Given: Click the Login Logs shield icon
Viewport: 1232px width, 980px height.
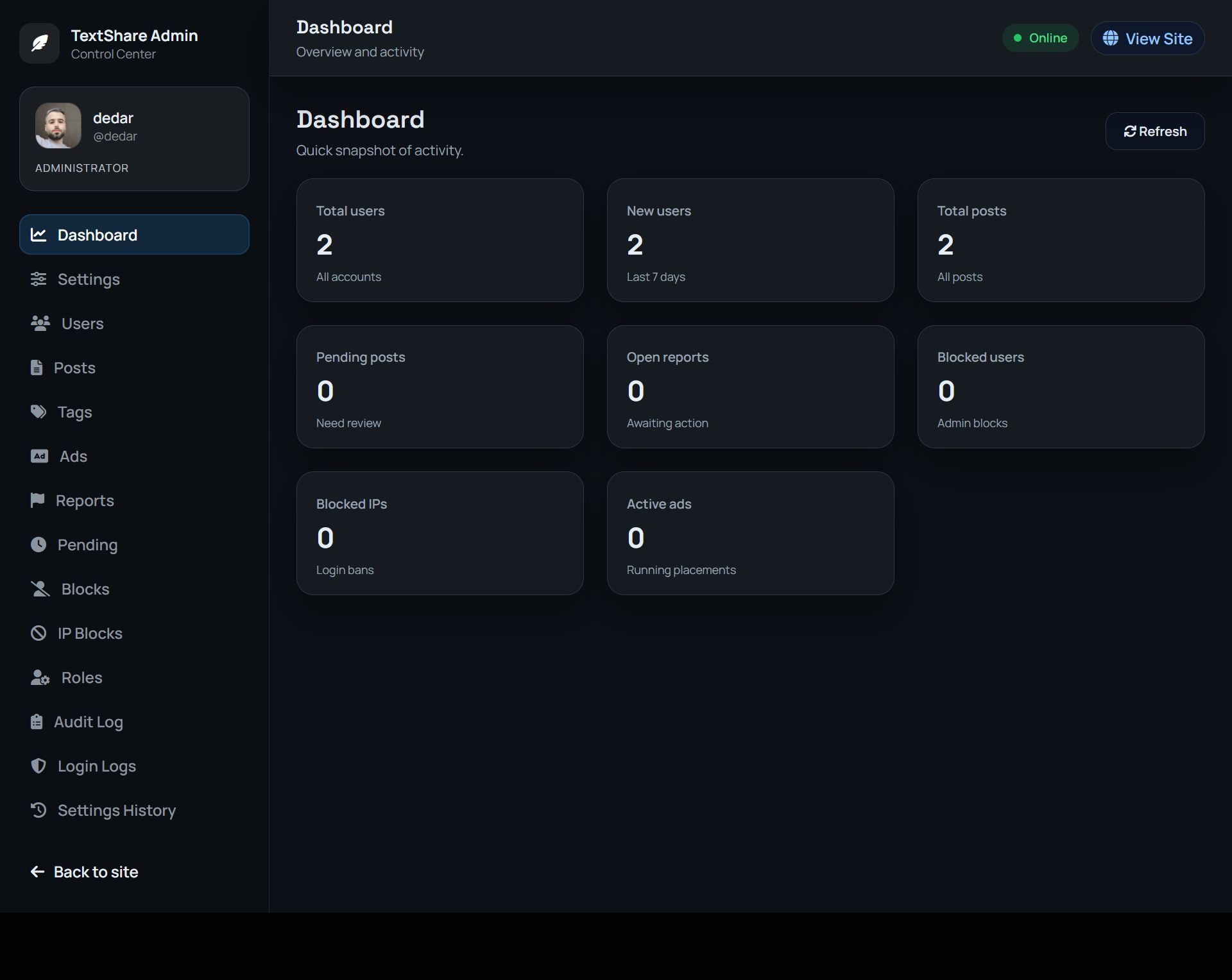Looking at the screenshot, I should coord(38,766).
